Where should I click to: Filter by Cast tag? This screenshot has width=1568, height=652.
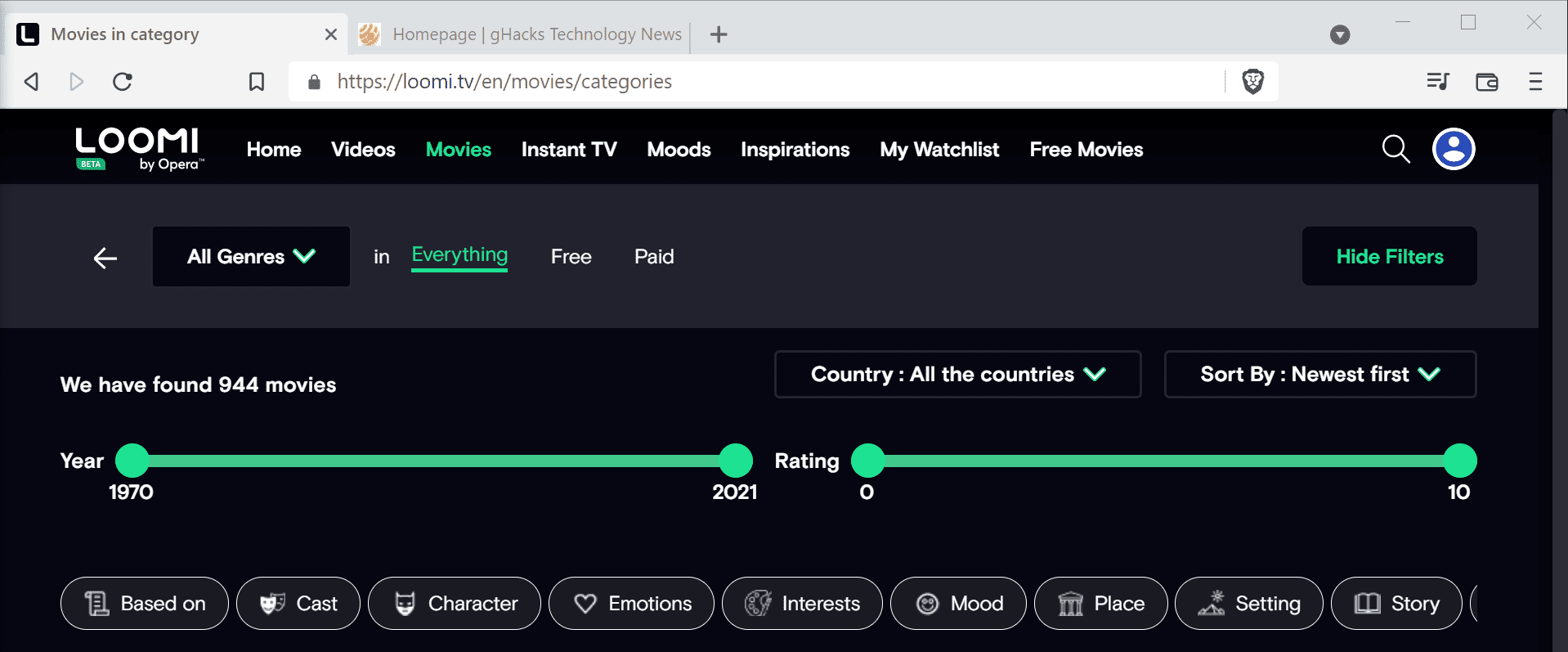(298, 603)
